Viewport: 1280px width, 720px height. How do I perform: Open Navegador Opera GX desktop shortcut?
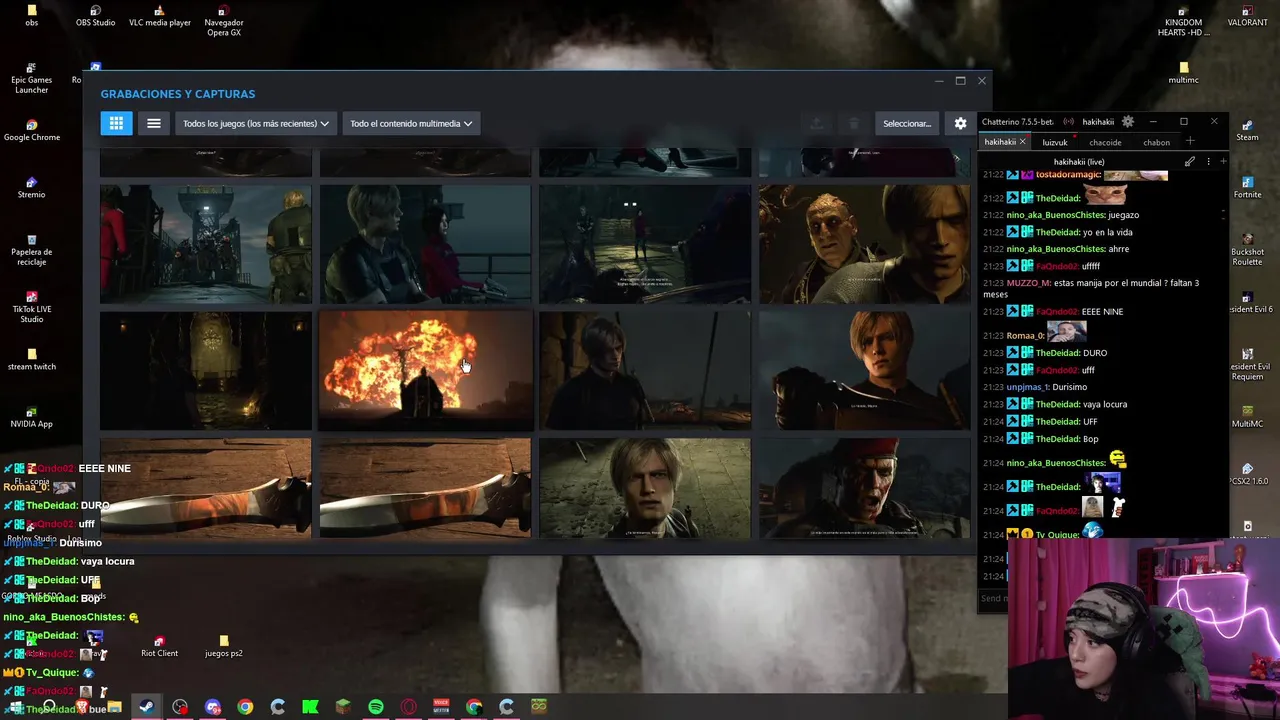click(223, 21)
